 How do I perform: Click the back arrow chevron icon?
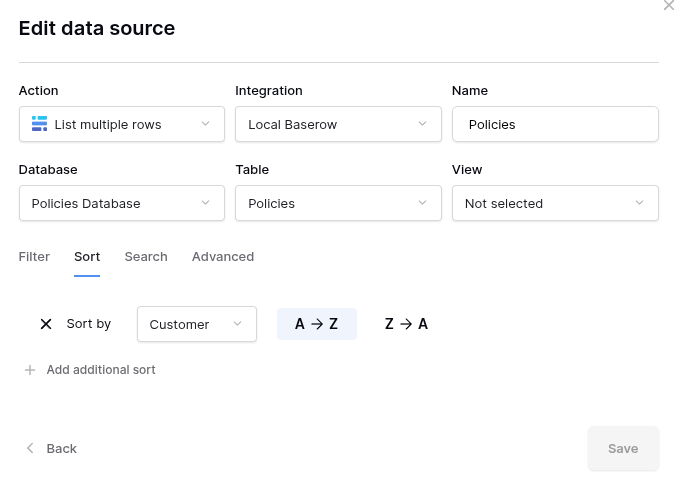[30, 448]
